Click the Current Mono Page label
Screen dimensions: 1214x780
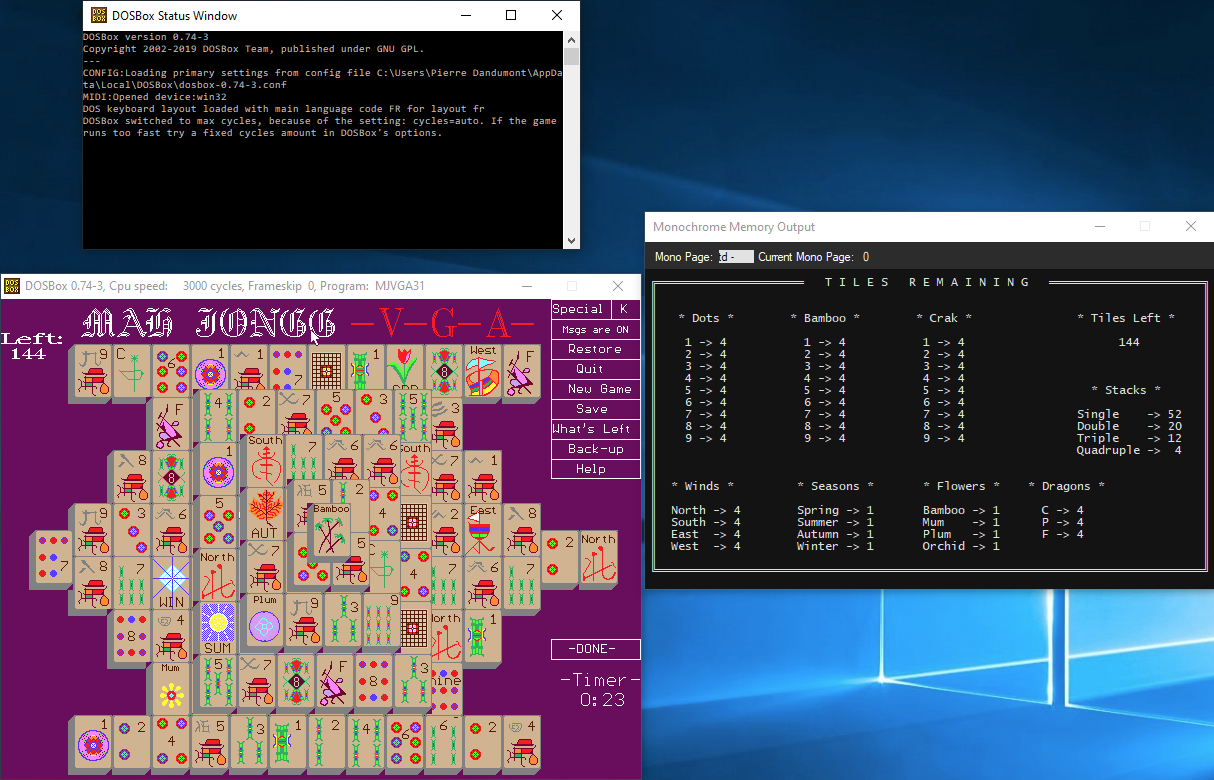806,257
